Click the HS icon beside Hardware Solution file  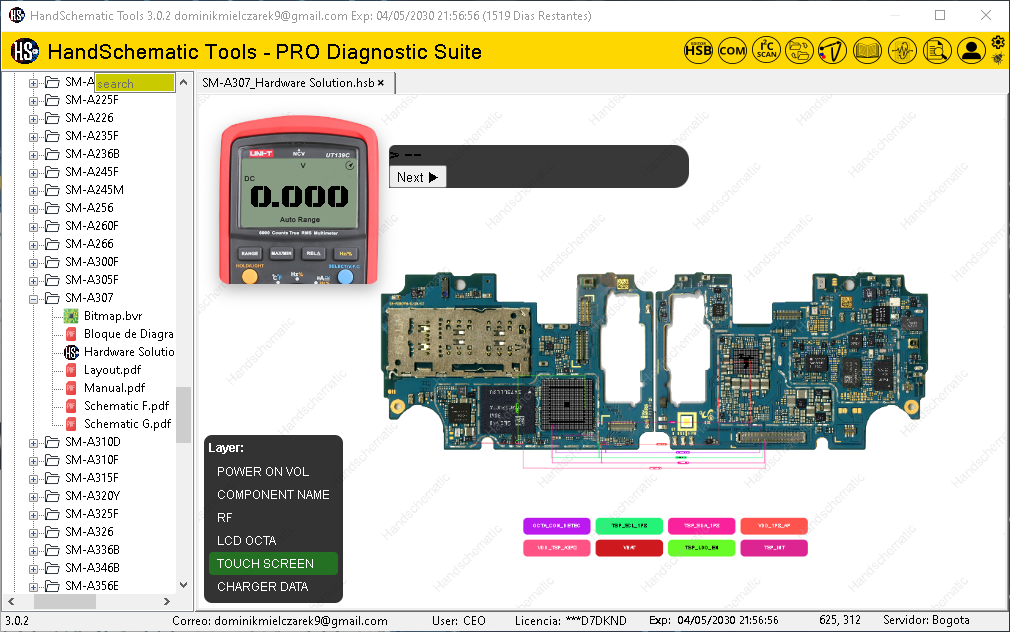pyautogui.click(x=71, y=352)
